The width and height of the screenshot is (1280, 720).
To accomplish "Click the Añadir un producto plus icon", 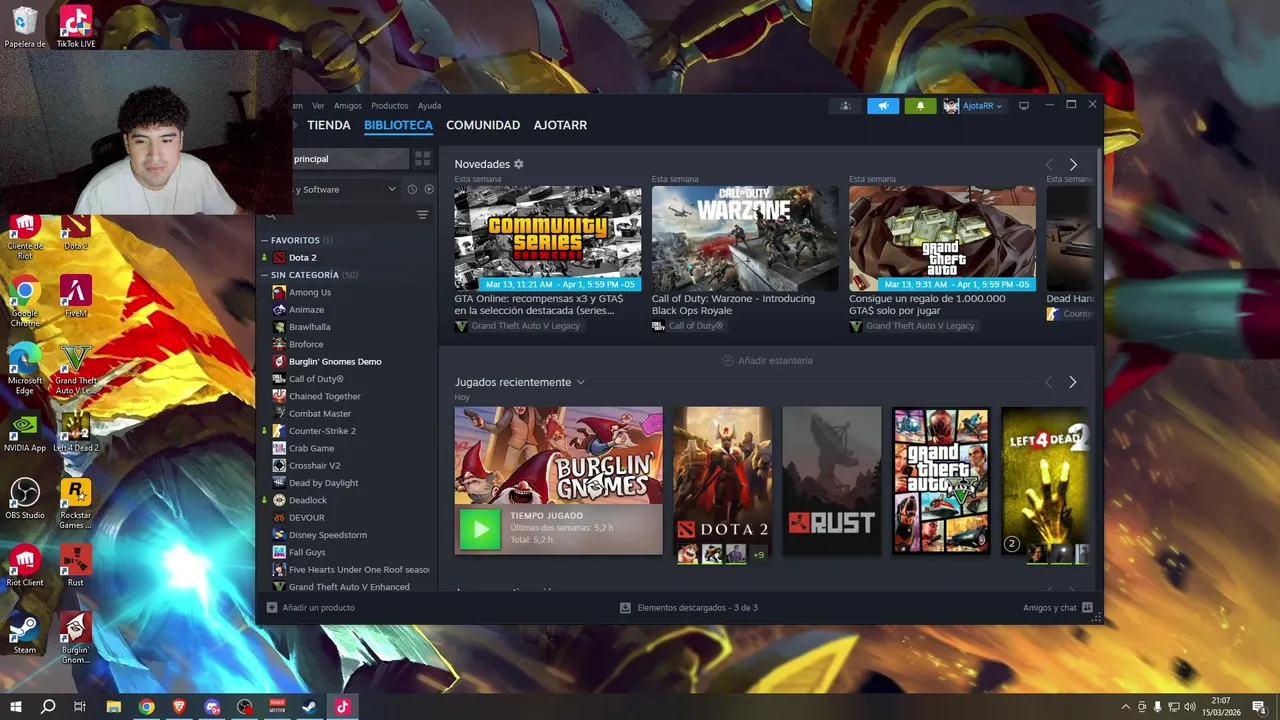I will 272,607.
